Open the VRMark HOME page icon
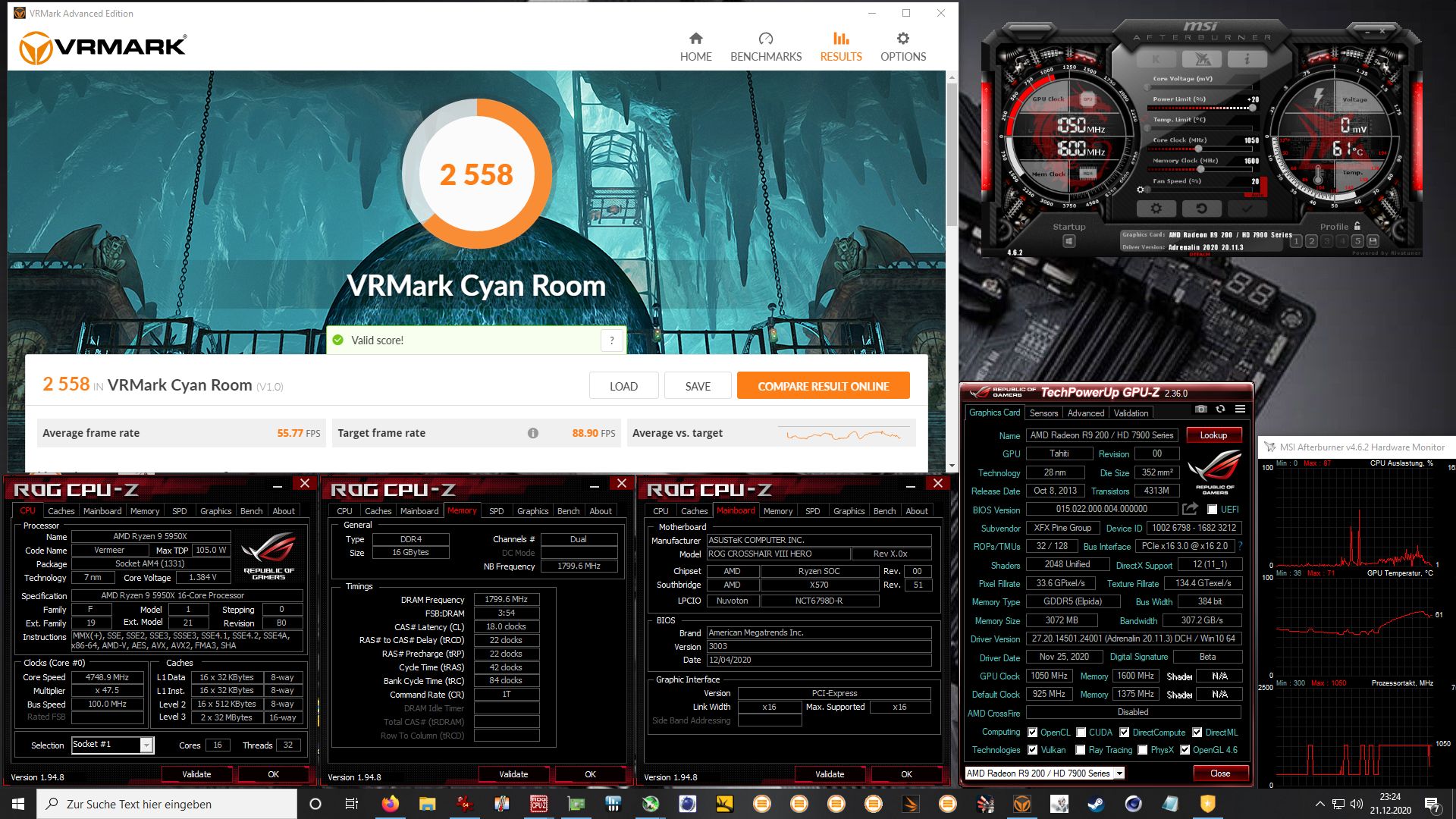1456x819 pixels. (695, 39)
